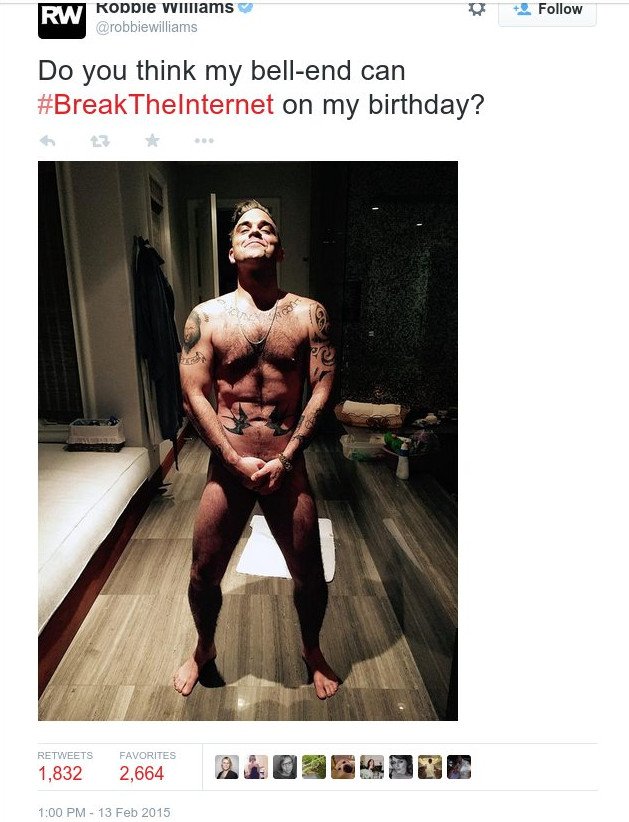Open the green nature avatar thumbnail

313,767
